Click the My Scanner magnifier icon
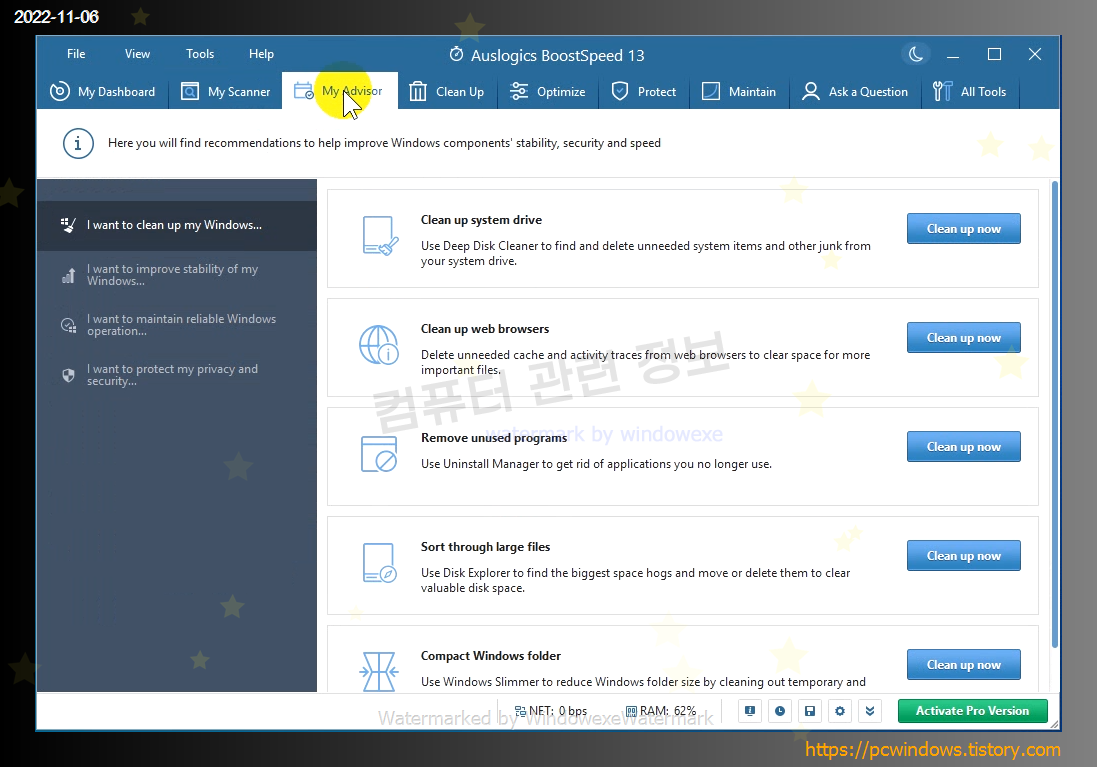 click(x=190, y=92)
